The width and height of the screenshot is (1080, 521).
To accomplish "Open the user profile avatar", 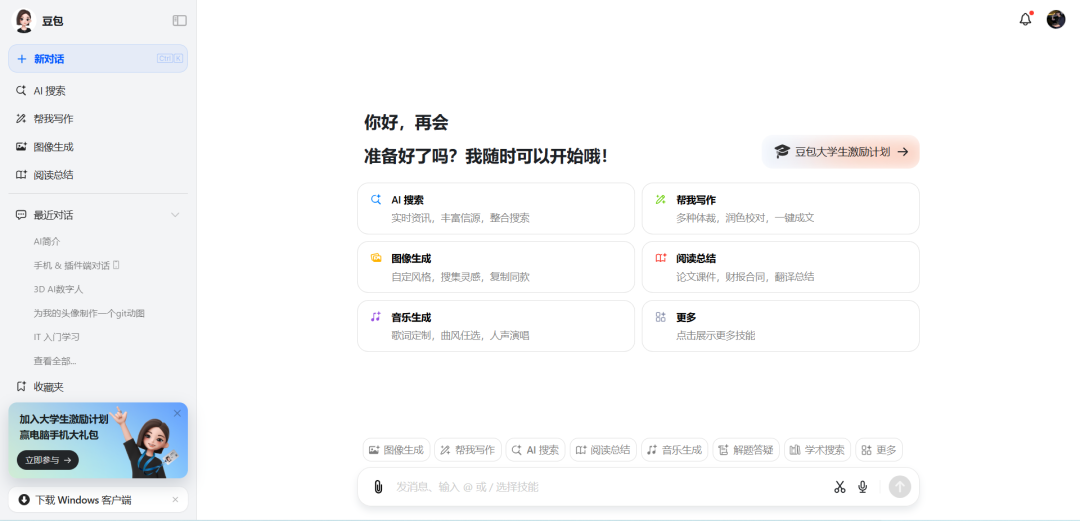I will (1056, 19).
